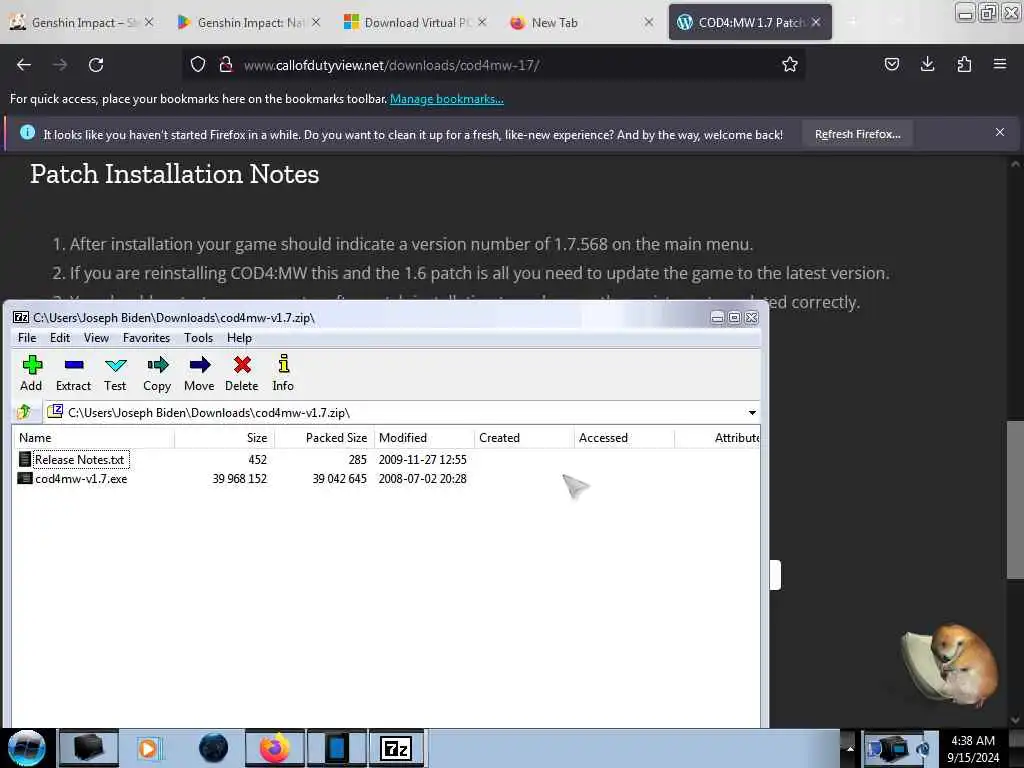1024x768 pixels.
Task: Click the Manage bookmarks link
Action: click(447, 99)
